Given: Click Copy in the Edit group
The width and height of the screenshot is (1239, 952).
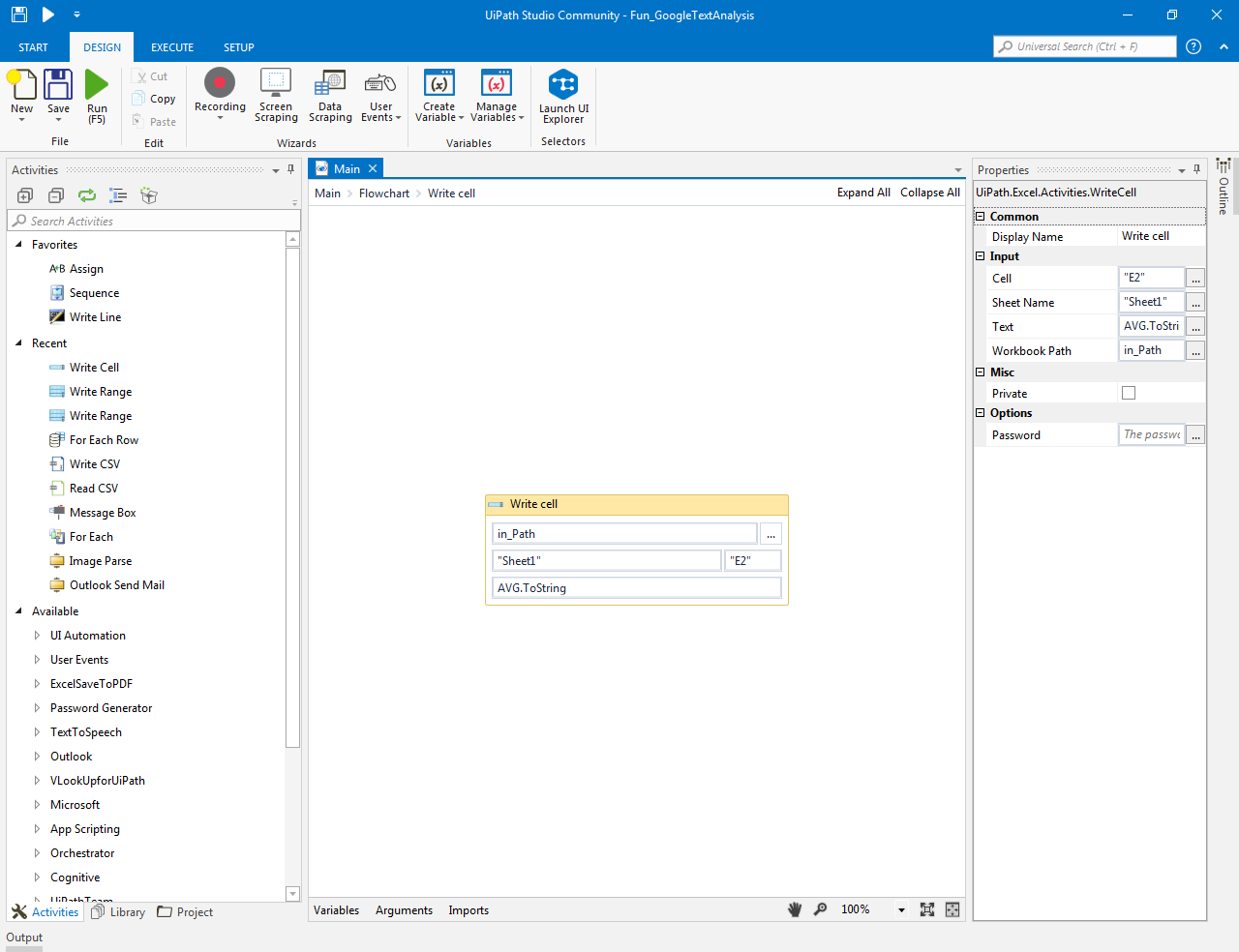Looking at the screenshot, I should pos(155,99).
